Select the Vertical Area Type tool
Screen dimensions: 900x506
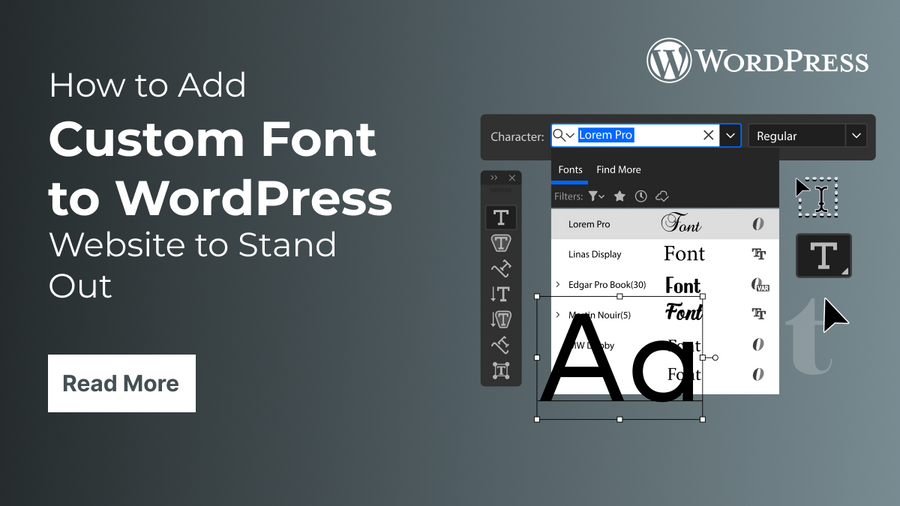pyautogui.click(x=501, y=319)
